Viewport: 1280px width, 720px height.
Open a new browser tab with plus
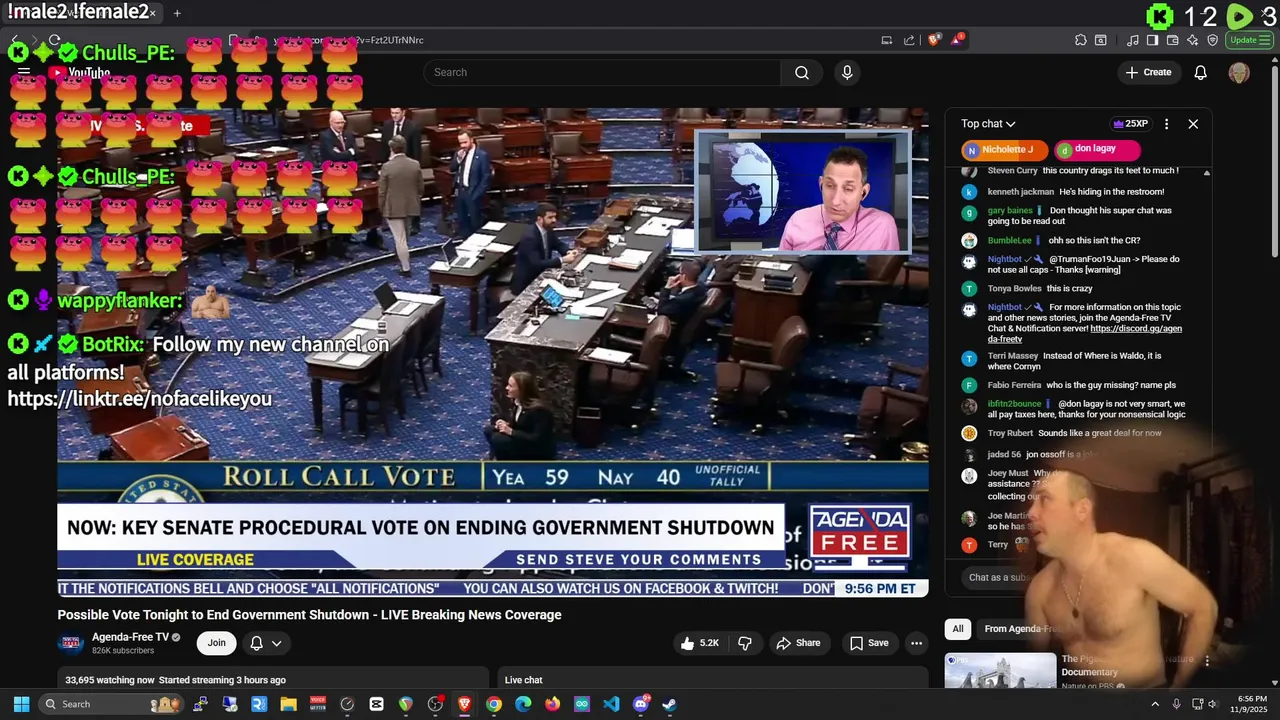tap(177, 13)
